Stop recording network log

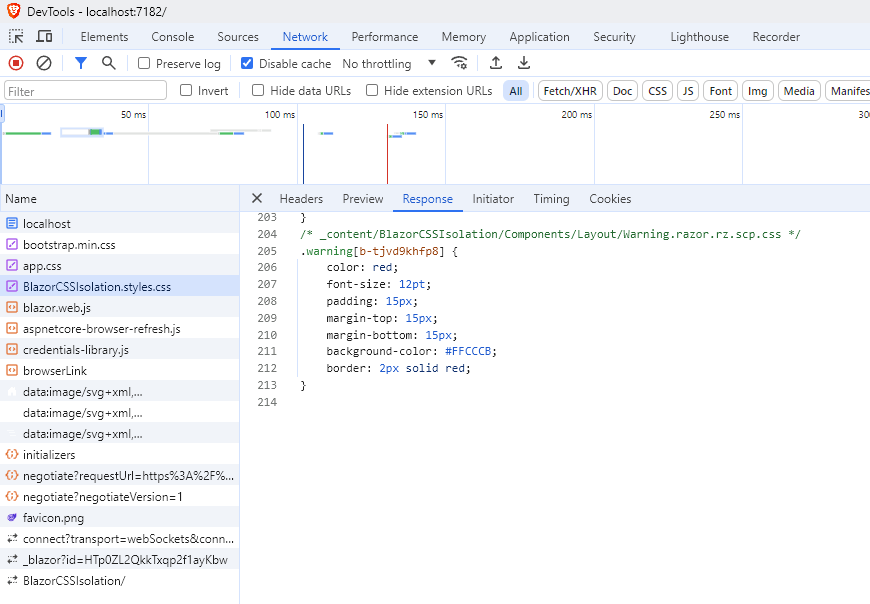[16, 63]
